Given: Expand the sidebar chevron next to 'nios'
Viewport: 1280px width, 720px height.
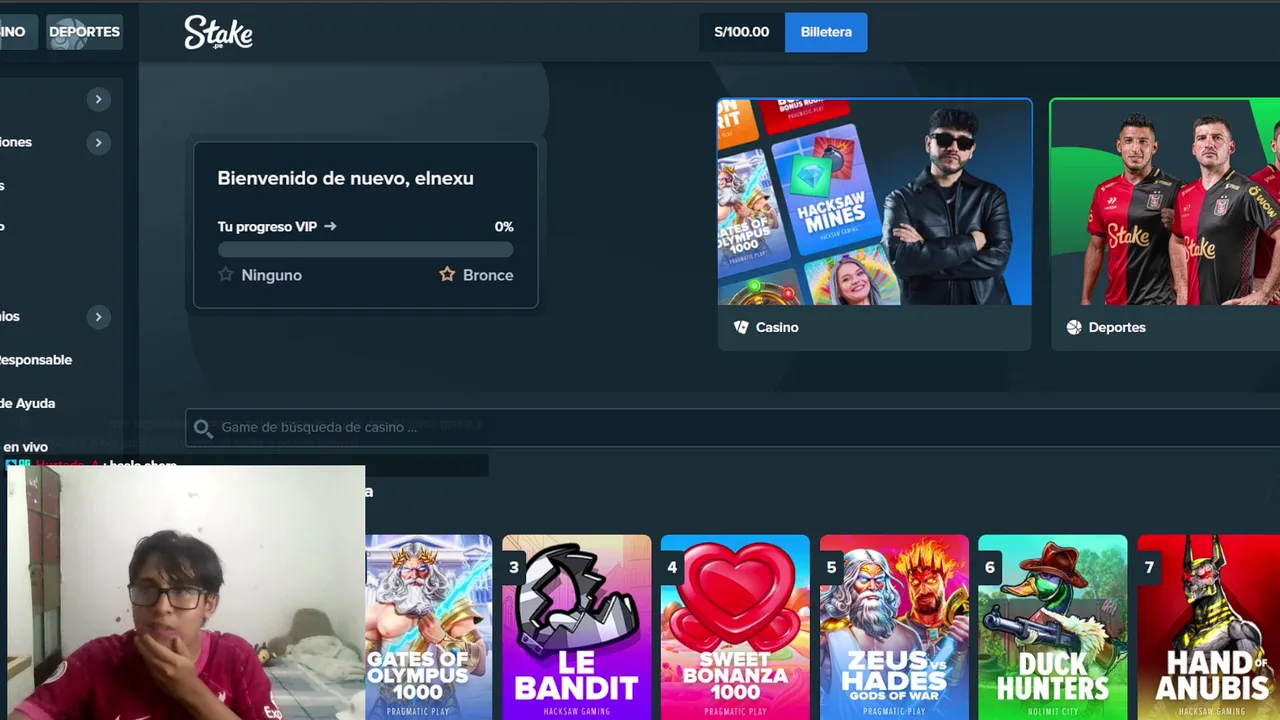Looking at the screenshot, I should (x=98, y=316).
